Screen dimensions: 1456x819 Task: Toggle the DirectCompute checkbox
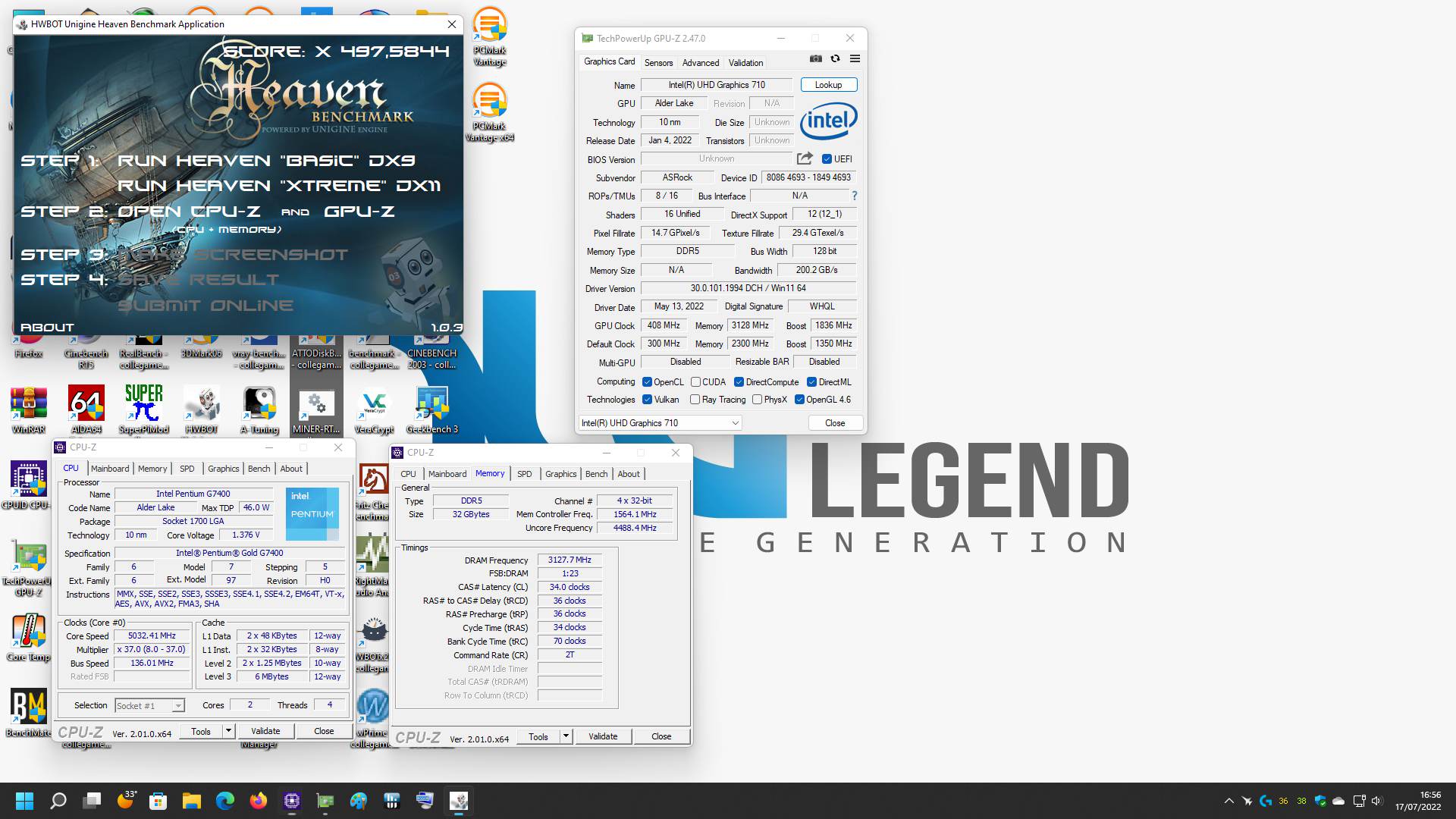click(x=739, y=382)
